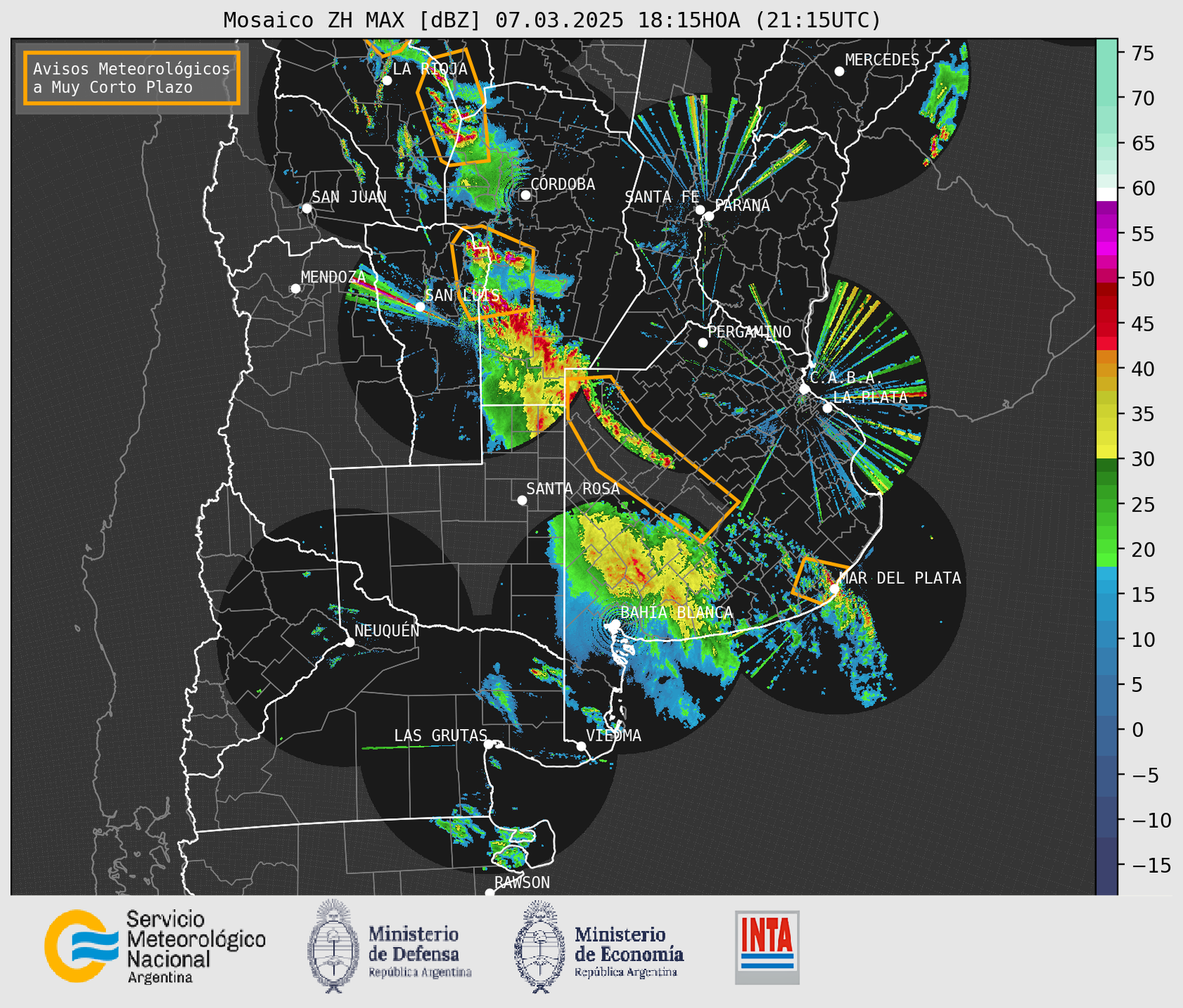Viewport: 1183px width, 1008px height.
Task: Click the Las Grutas city marker
Action: (489, 744)
